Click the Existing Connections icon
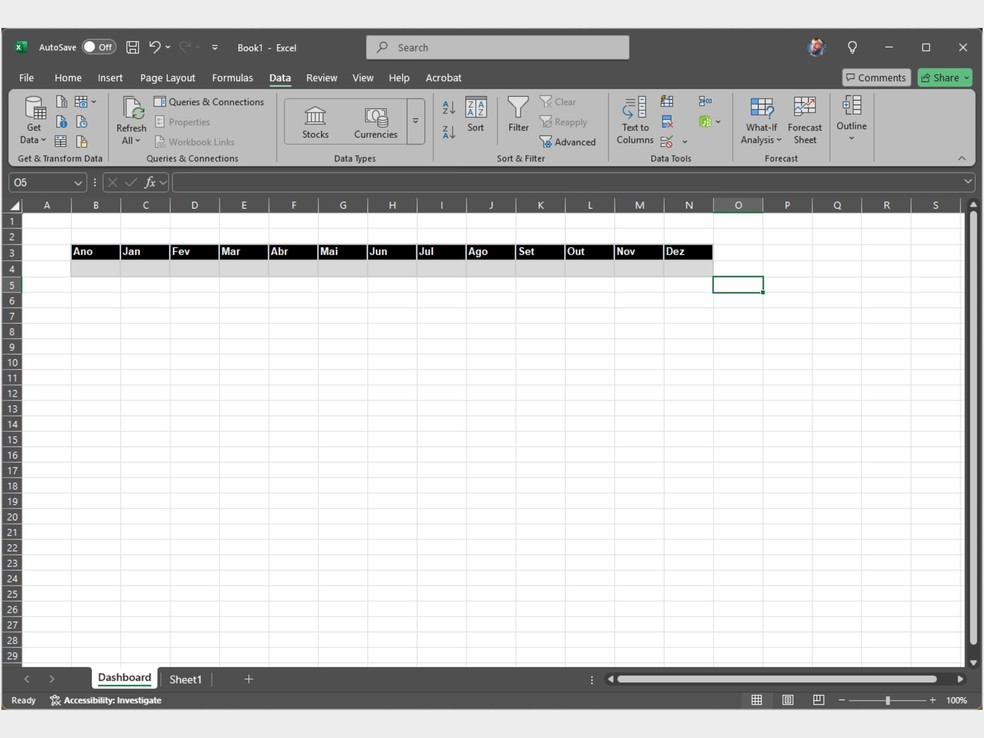Viewport: 984px width, 738px height. coord(82,141)
